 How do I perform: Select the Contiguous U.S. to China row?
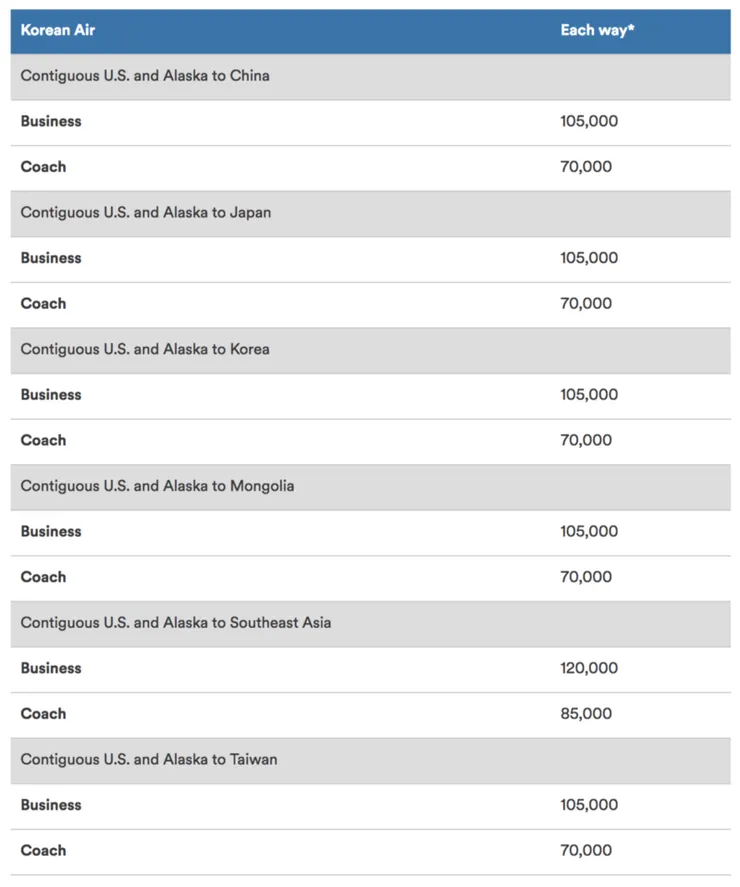pos(145,75)
